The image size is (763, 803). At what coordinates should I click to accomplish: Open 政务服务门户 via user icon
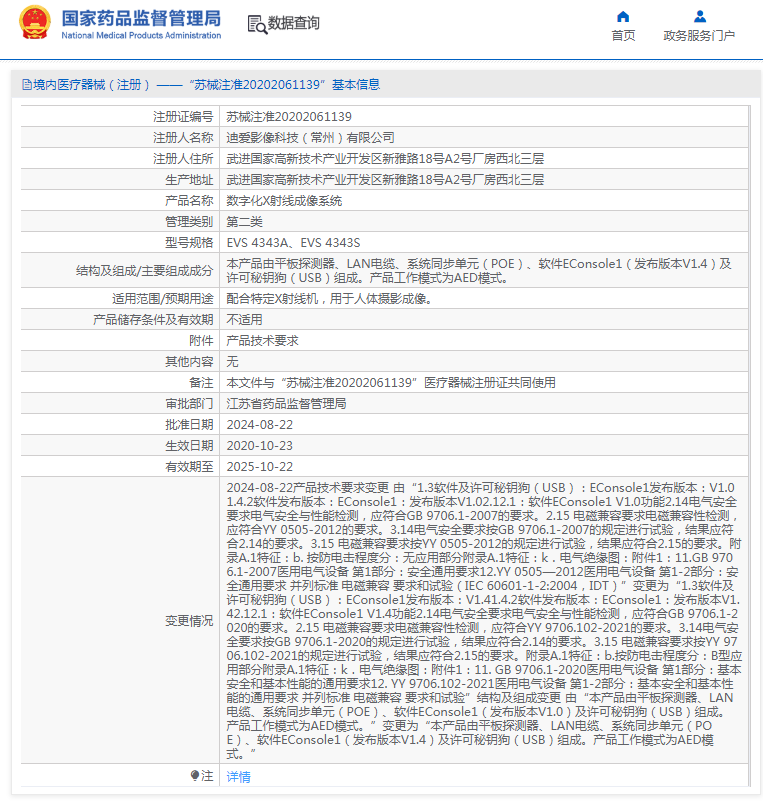click(x=700, y=17)
